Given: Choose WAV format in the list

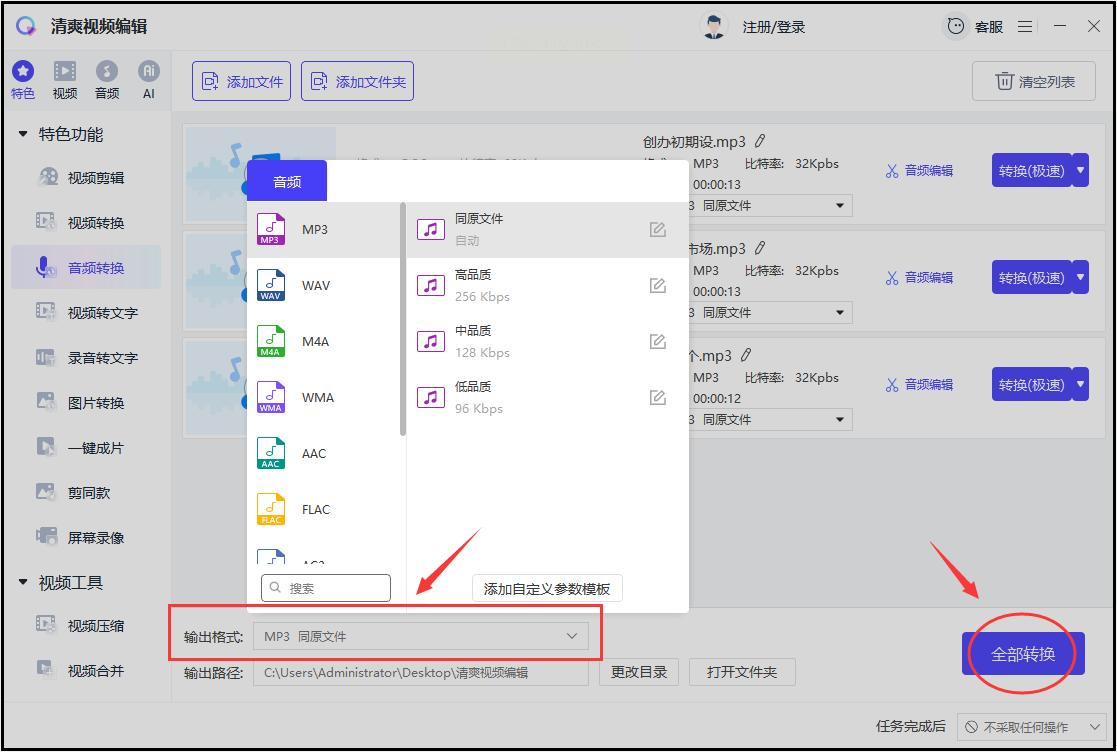Looking at the screenshot, I should tap(324, 286).
